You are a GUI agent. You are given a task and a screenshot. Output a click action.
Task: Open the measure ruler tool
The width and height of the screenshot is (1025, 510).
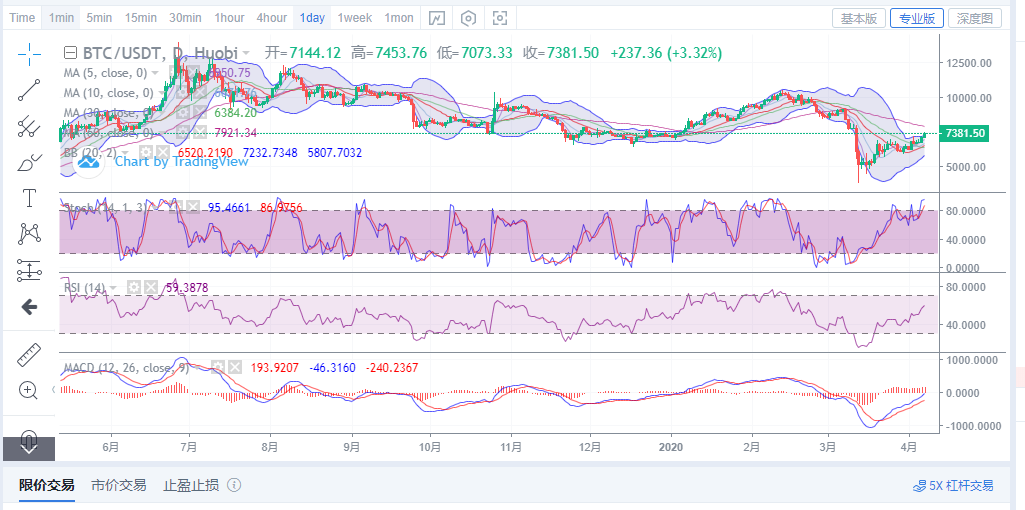[x=29, y=354]
